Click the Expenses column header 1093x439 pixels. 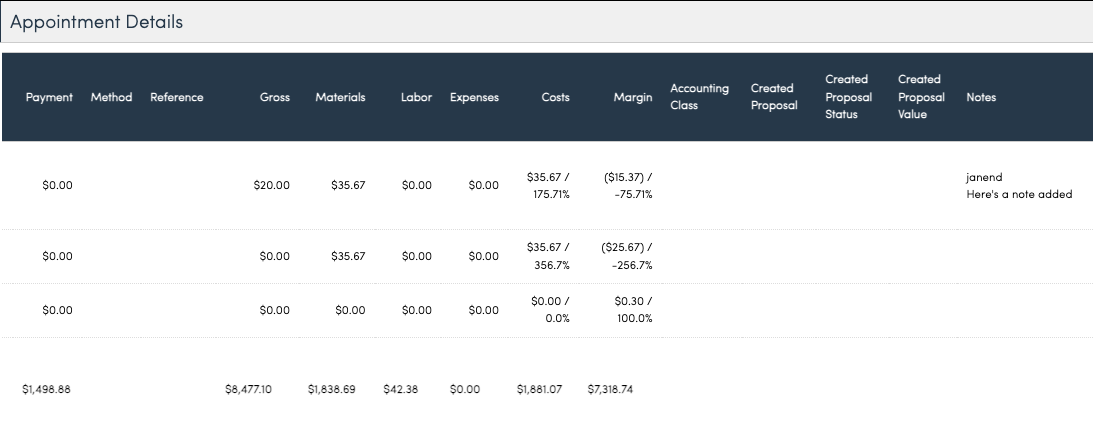tap(474, 97)
